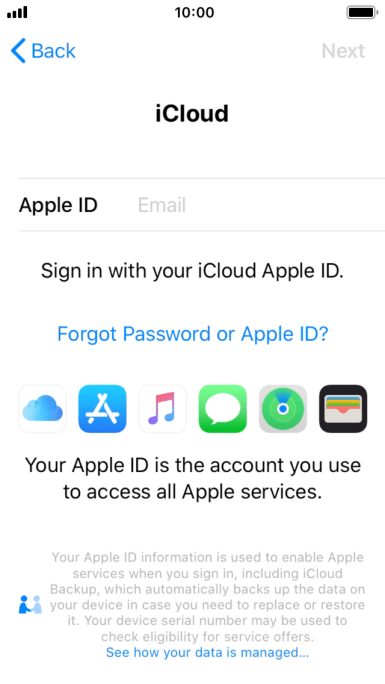This screenshot has width=385, height=684.
Task: Go back using the Back button
Action: click(x=43, y=51)
